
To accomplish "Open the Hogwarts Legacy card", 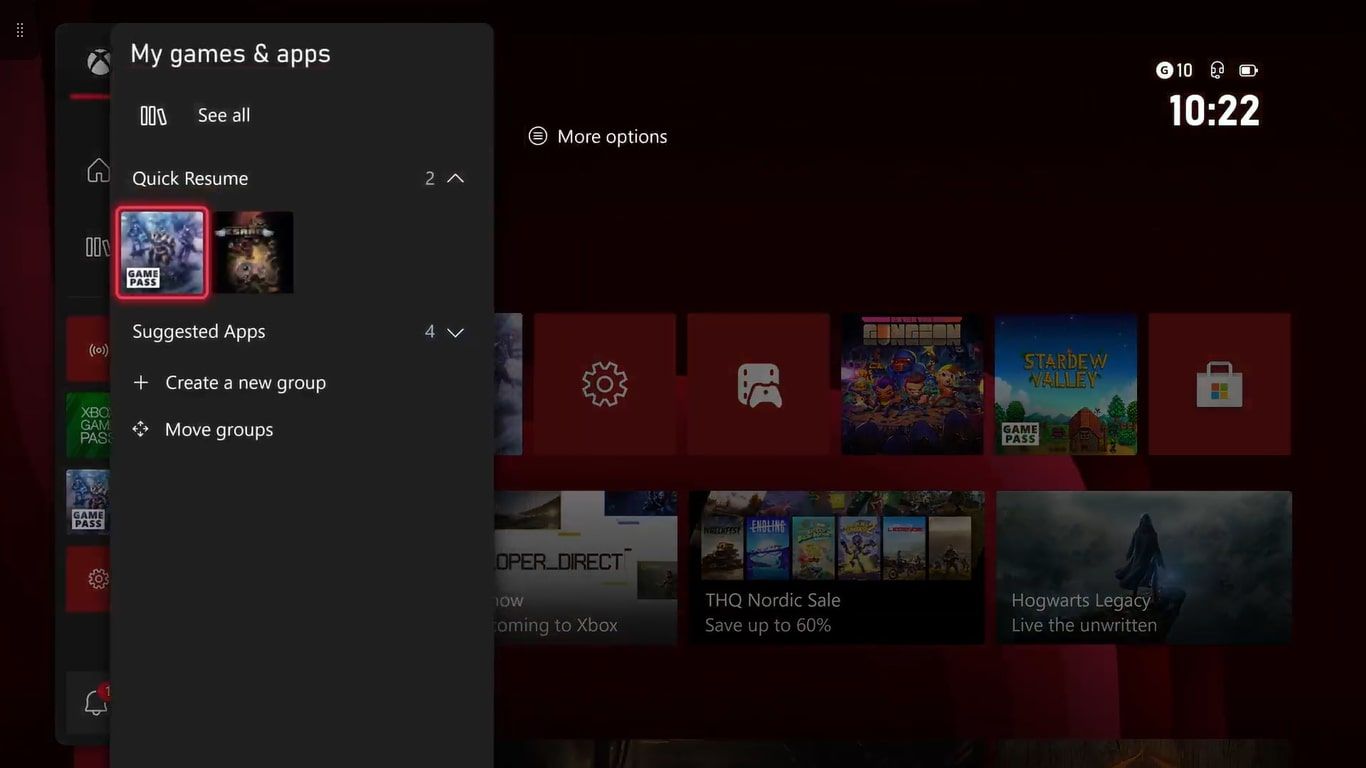I will point(1144,567).
